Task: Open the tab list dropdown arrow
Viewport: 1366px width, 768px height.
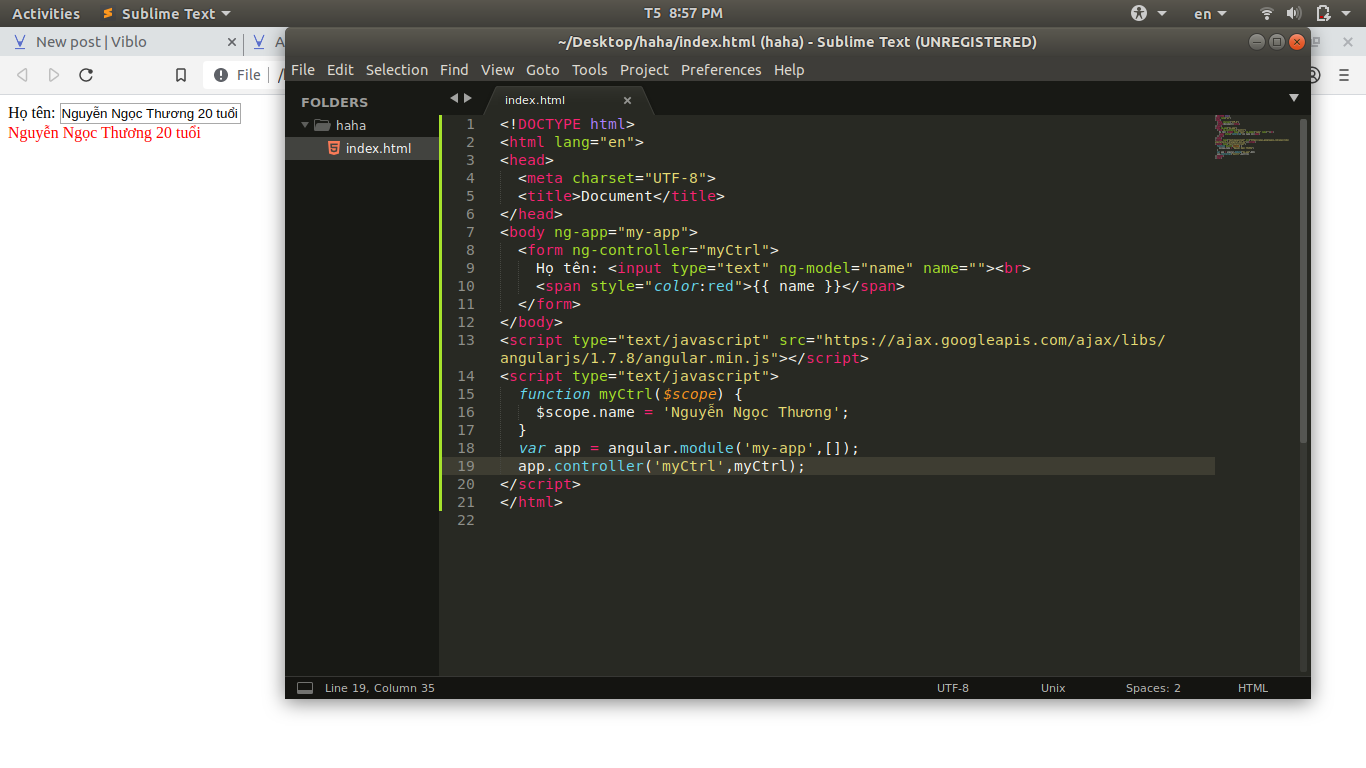Action: pos(1293,98)
